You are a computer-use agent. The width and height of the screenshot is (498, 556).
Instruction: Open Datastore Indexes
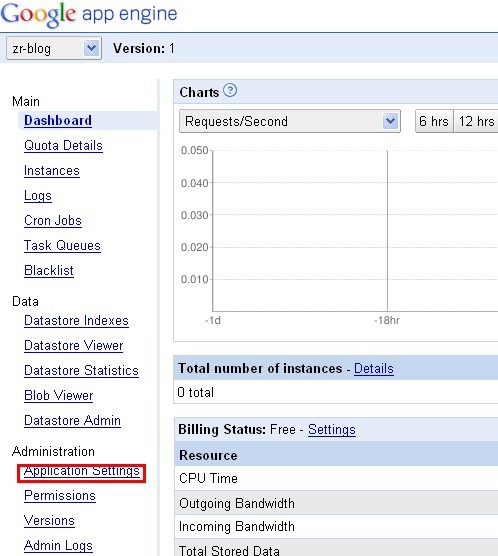76,321
